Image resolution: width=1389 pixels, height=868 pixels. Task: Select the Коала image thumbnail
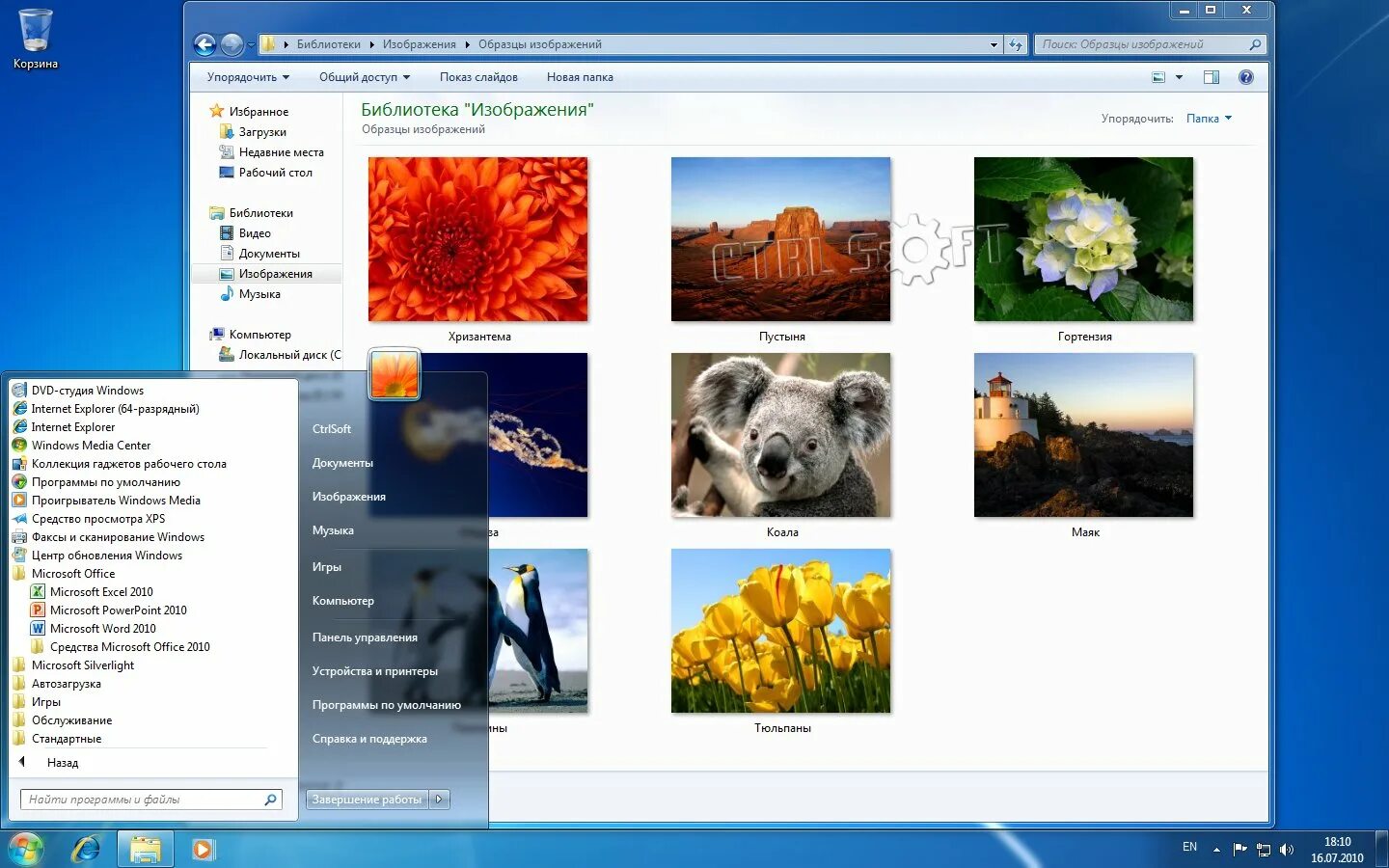tap(781, 435)
